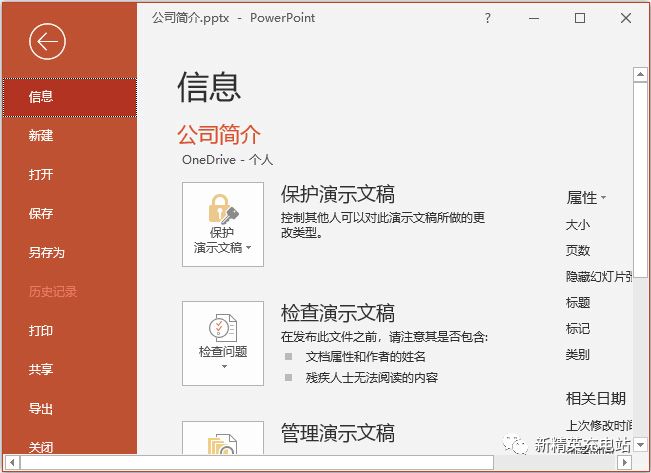Click the 隐藏幻灯片 property label
The image size is (651, 473).
(599, 277)
